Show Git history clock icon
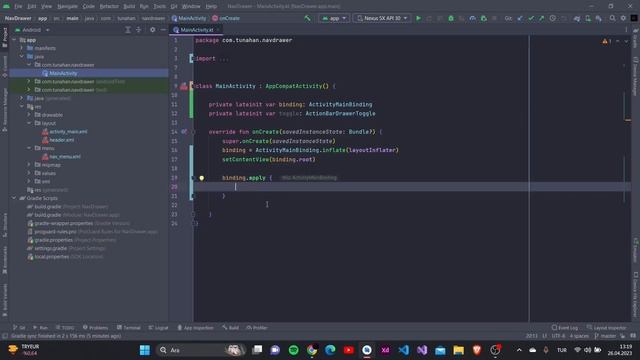Image resolution: width=640 pixels, height=360 pixels. (x=553, y=18)
